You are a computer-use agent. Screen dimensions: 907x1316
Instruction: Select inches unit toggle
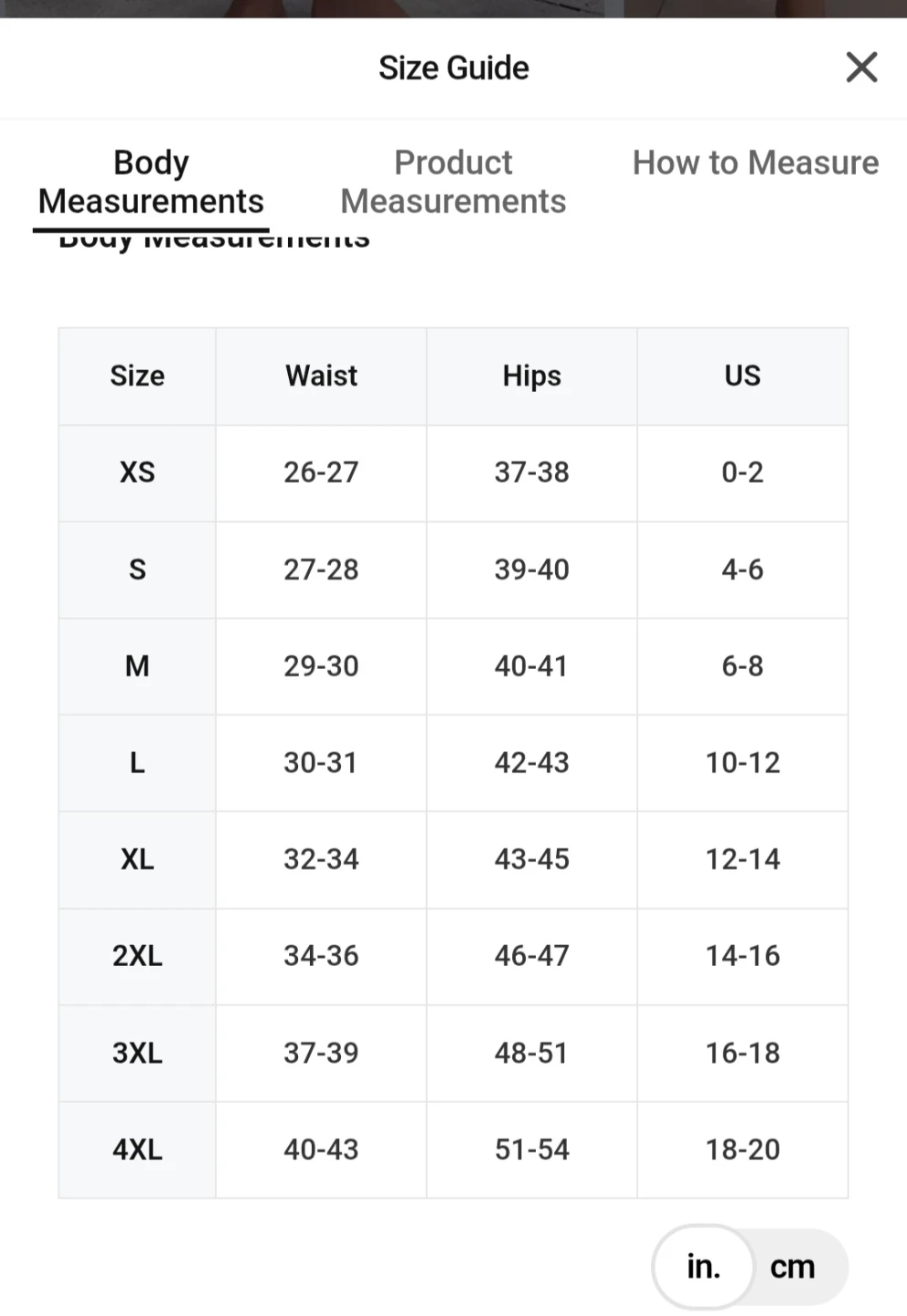coord(703,1267)
